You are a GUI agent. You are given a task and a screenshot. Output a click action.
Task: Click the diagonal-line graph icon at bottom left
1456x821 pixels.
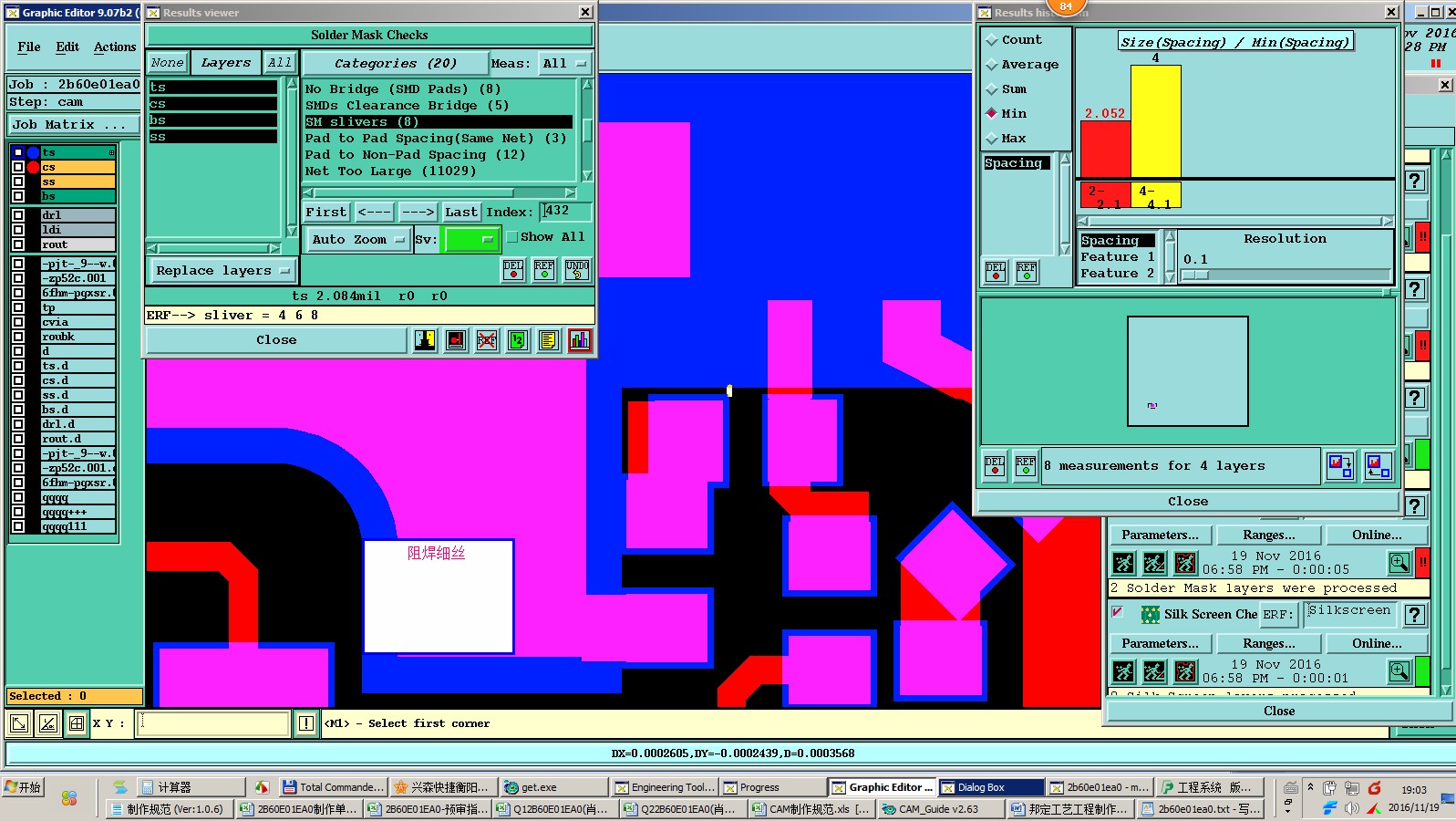coord(47,723)
